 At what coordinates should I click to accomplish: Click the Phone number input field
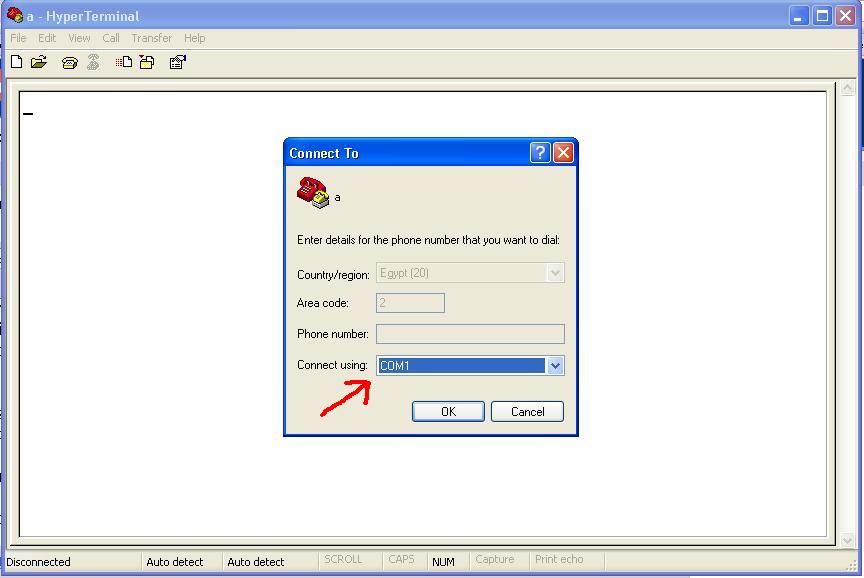(470, 334)
